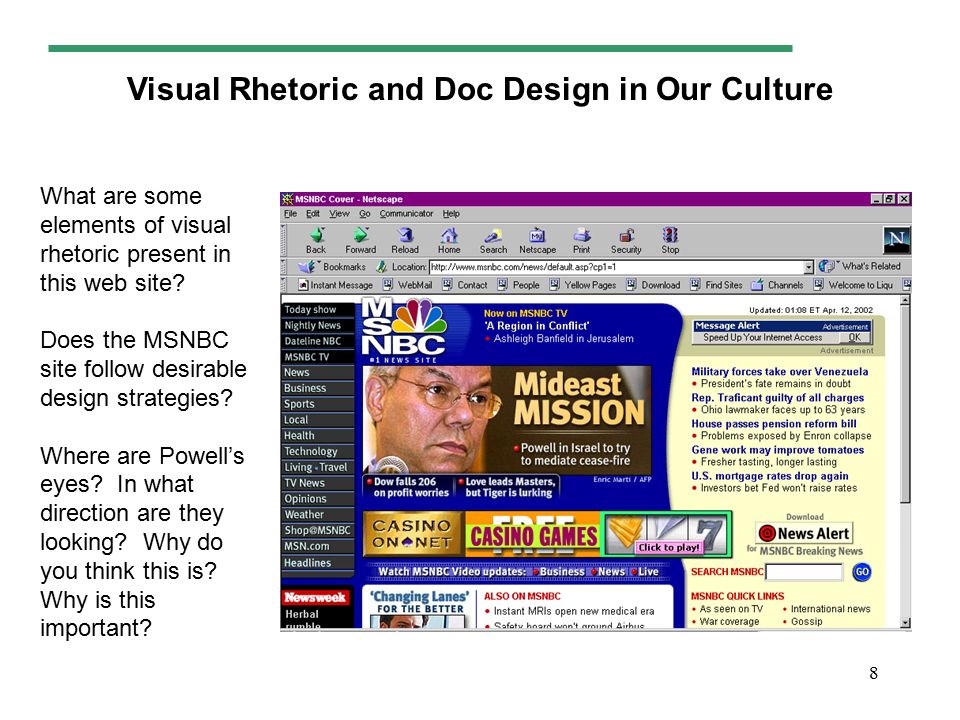Open 'Gene work may improve tomatoes' link
The width and height of the screenshot is (960, 720).
point(778,450)
